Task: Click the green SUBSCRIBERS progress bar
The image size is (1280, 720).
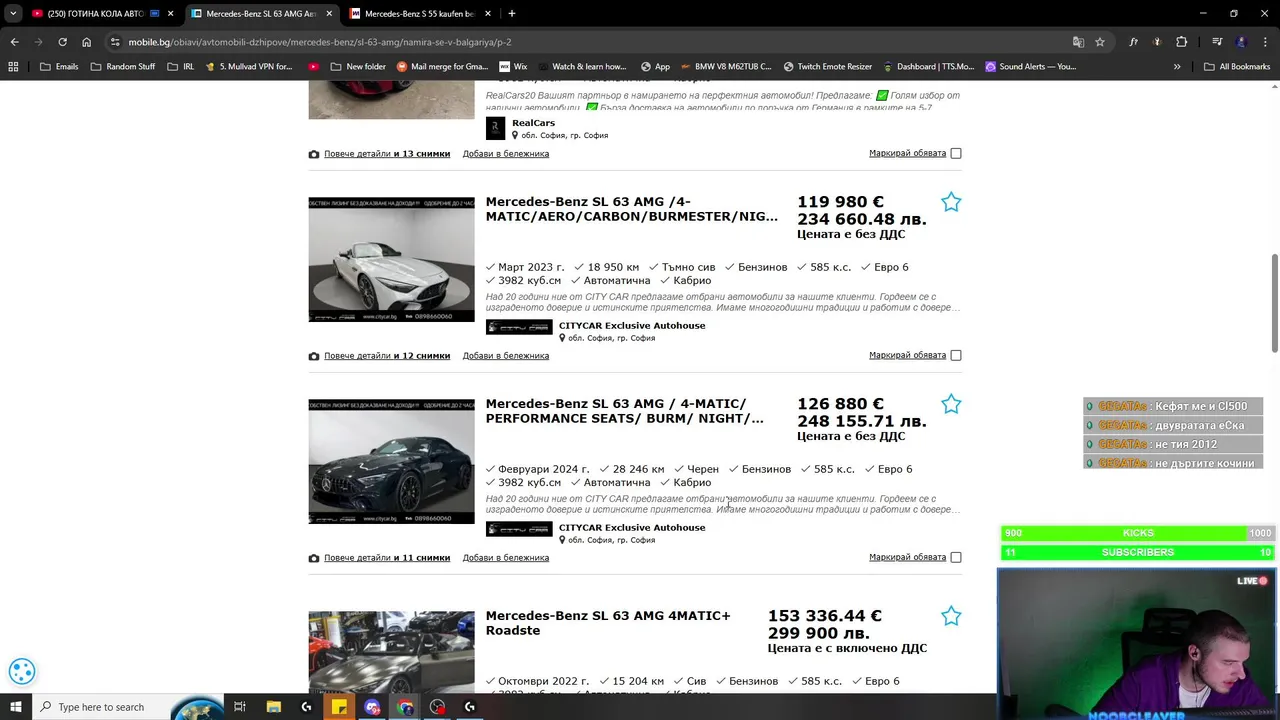Action: point(1138,552)
